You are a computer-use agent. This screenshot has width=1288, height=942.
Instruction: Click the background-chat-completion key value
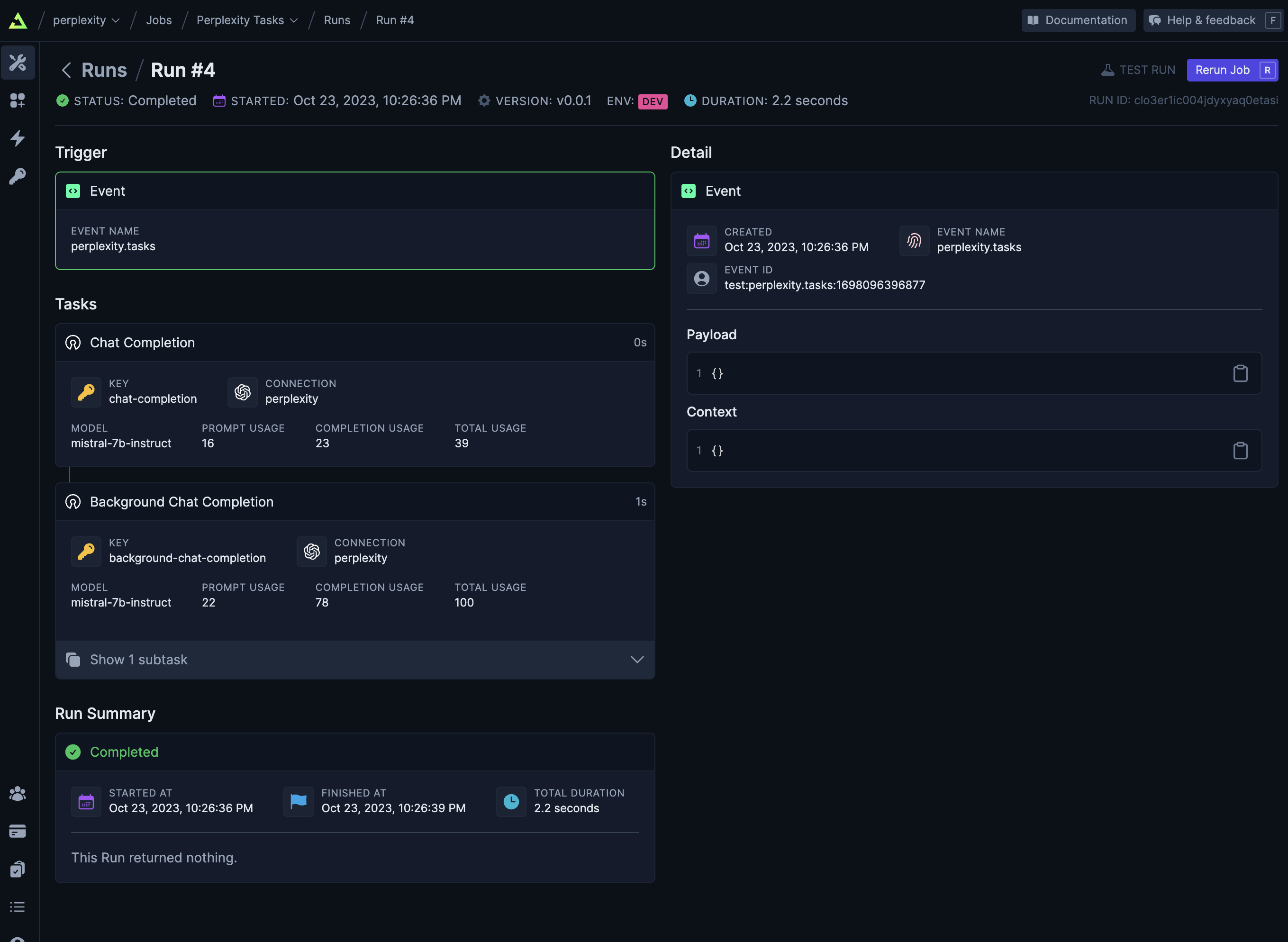tap(187, 558)
